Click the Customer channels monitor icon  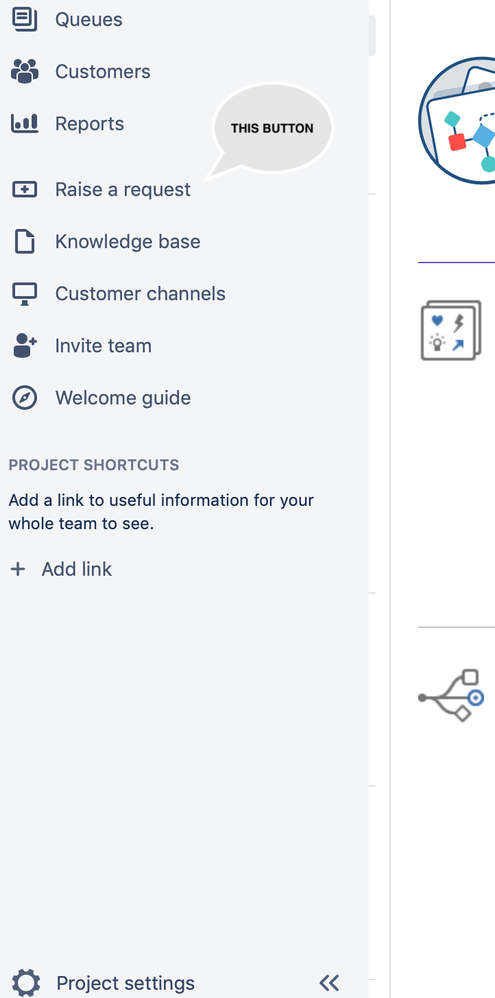pos(24,293)
